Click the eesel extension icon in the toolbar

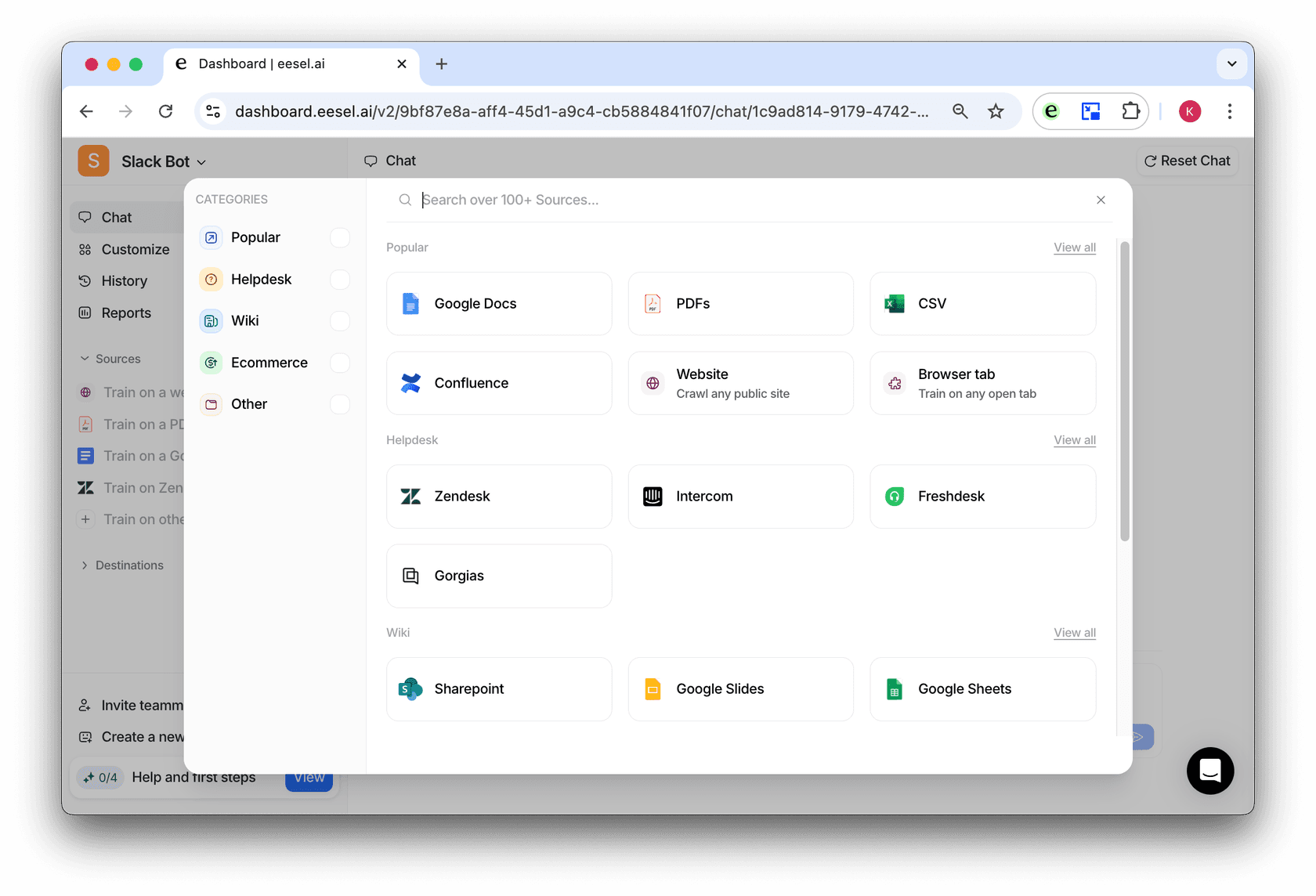(x=1050, y=111)
